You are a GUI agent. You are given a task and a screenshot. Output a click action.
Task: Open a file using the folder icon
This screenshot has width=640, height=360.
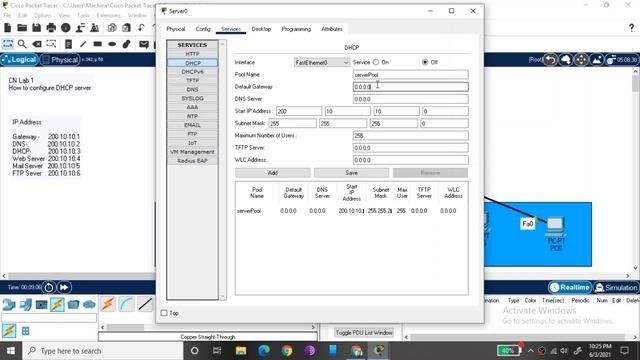(22, 28)
